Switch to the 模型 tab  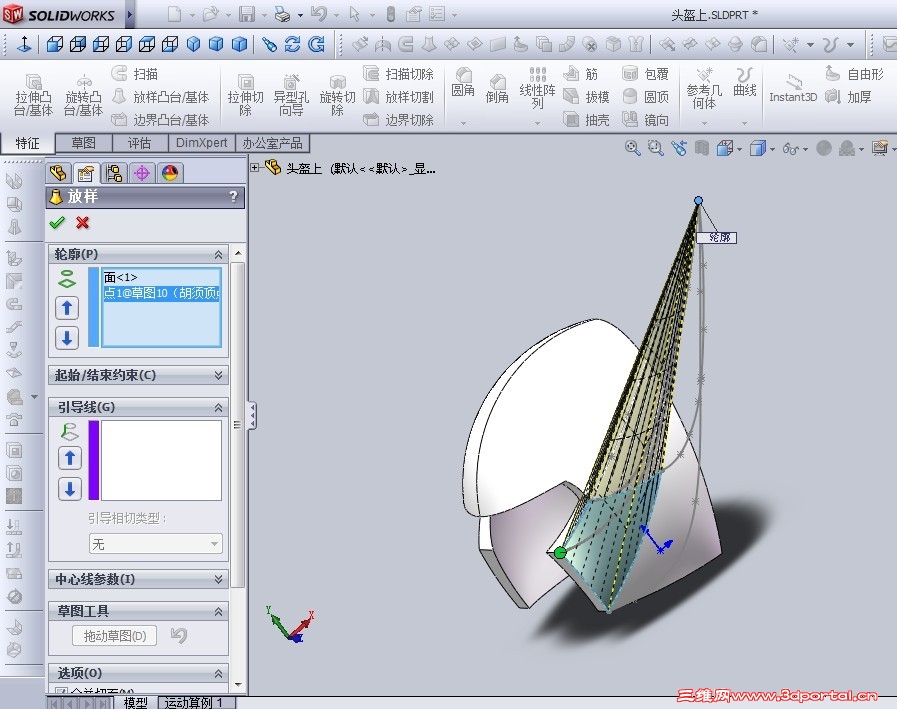(135, 702)
